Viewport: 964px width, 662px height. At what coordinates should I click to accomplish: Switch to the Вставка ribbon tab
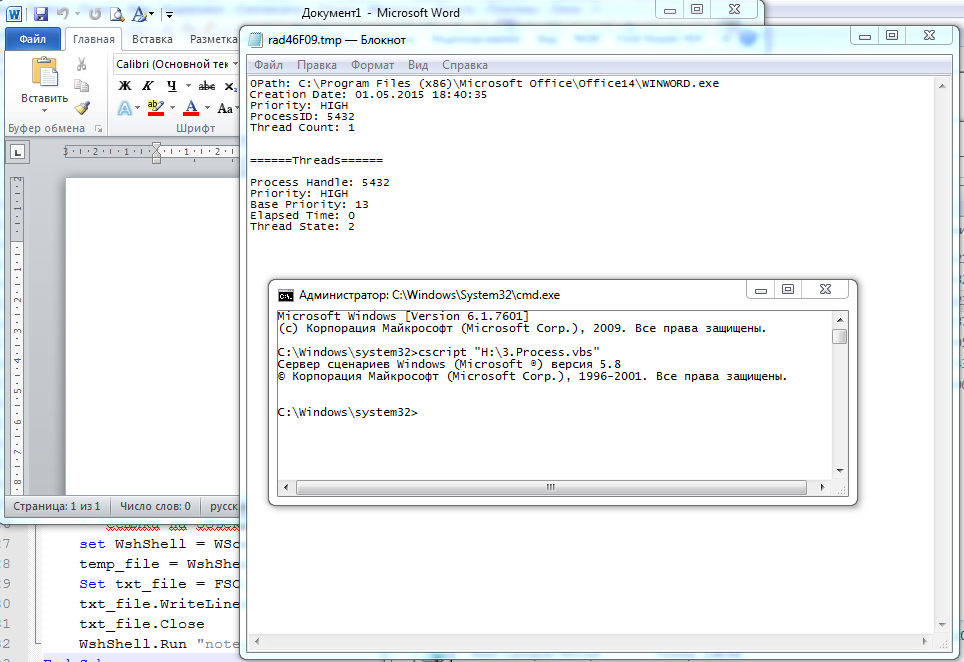point(152,39)
